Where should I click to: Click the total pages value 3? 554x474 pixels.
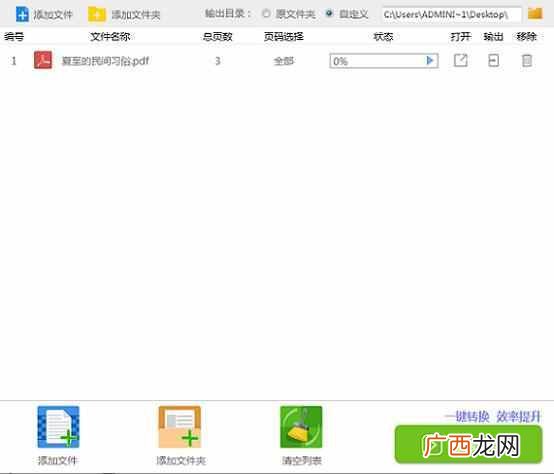click(x=218, y=61)
